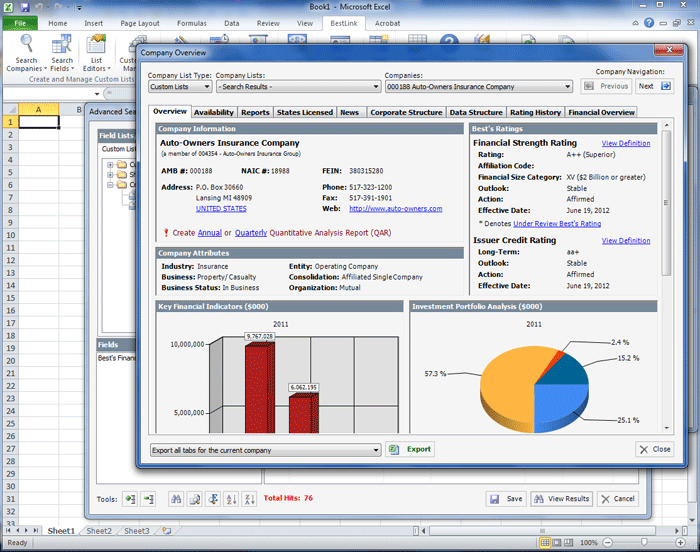Cancel the Advanced Search window
This screenshot has height=552, width=700.
(x=618, y=498)
